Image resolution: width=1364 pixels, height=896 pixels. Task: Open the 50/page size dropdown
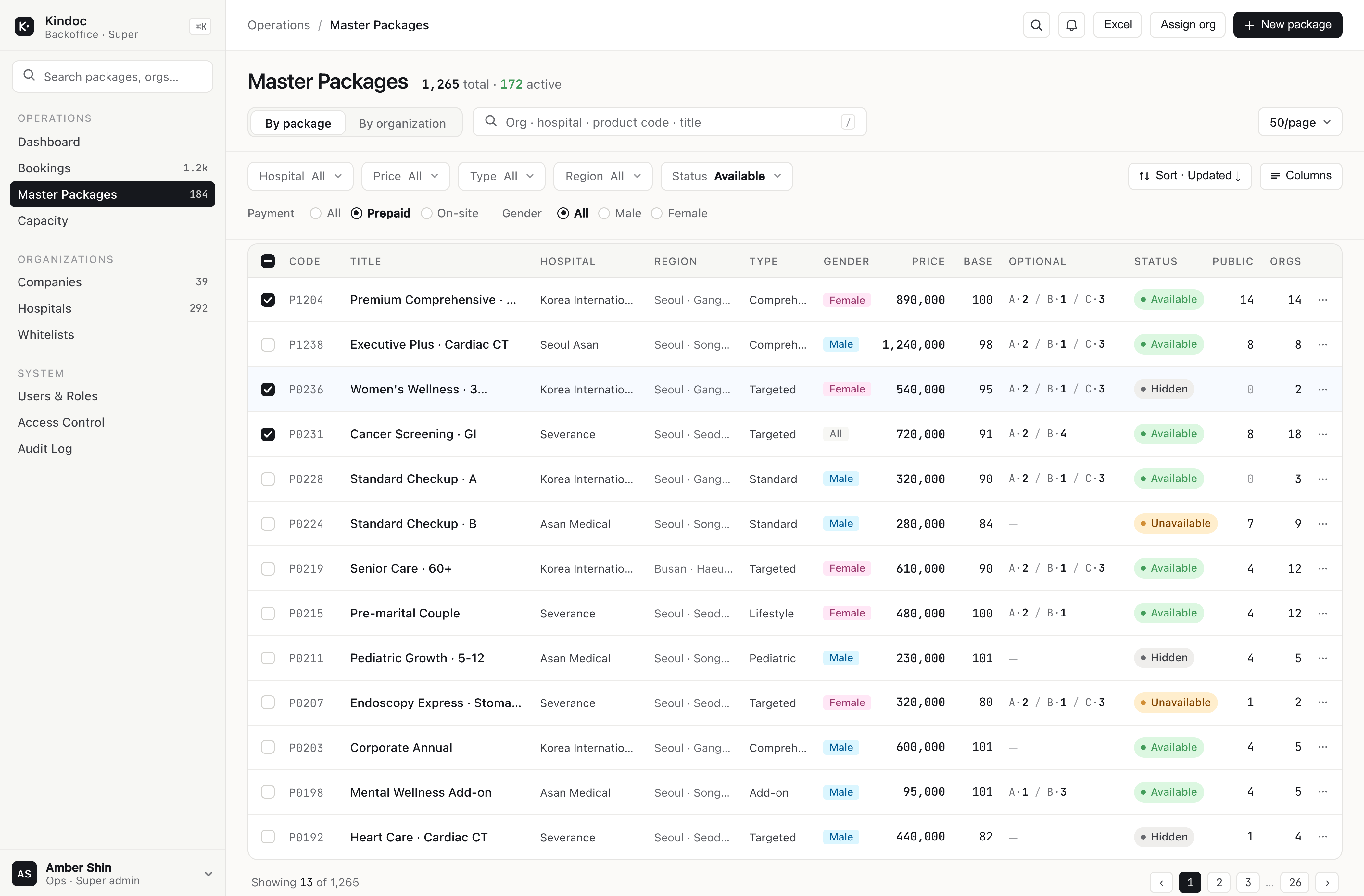click(x=1300, y=122)
